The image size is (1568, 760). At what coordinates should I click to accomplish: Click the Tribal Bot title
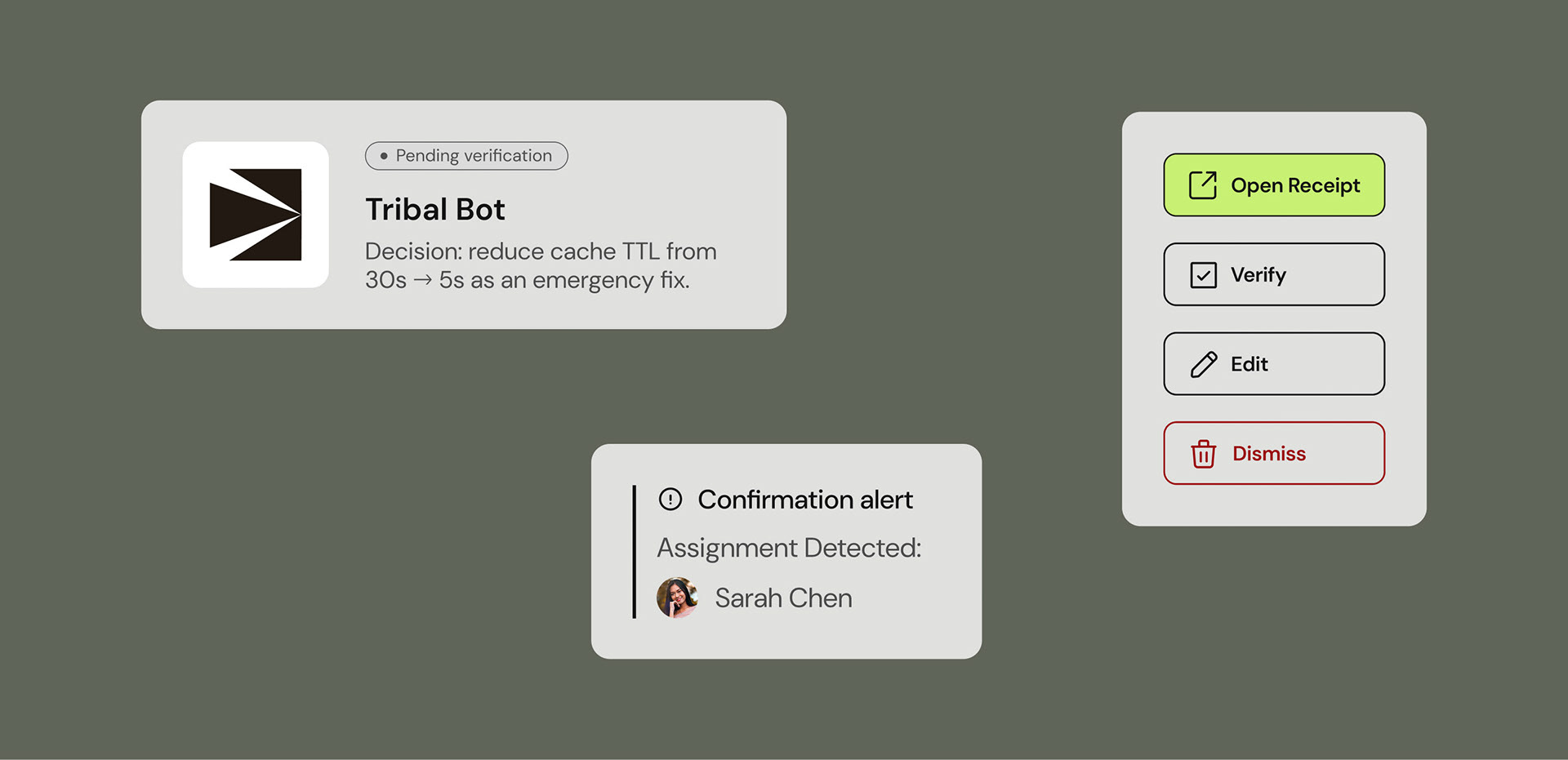point(435,210)
